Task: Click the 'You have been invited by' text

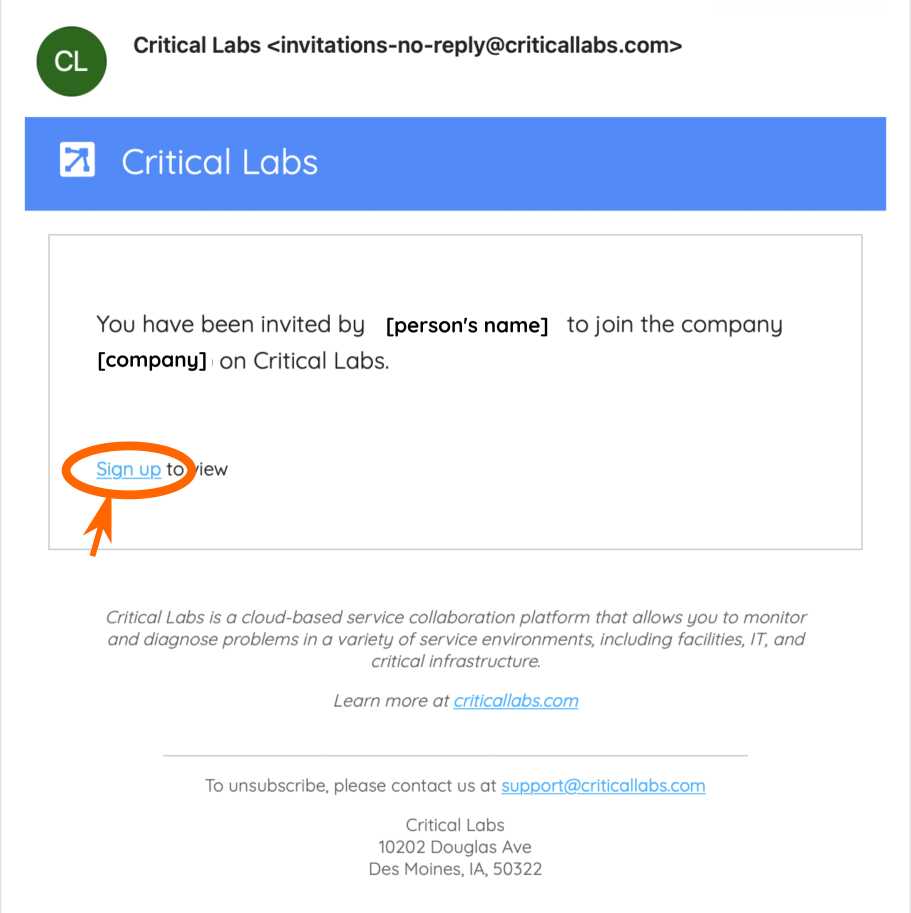Action: click(231, 325)
